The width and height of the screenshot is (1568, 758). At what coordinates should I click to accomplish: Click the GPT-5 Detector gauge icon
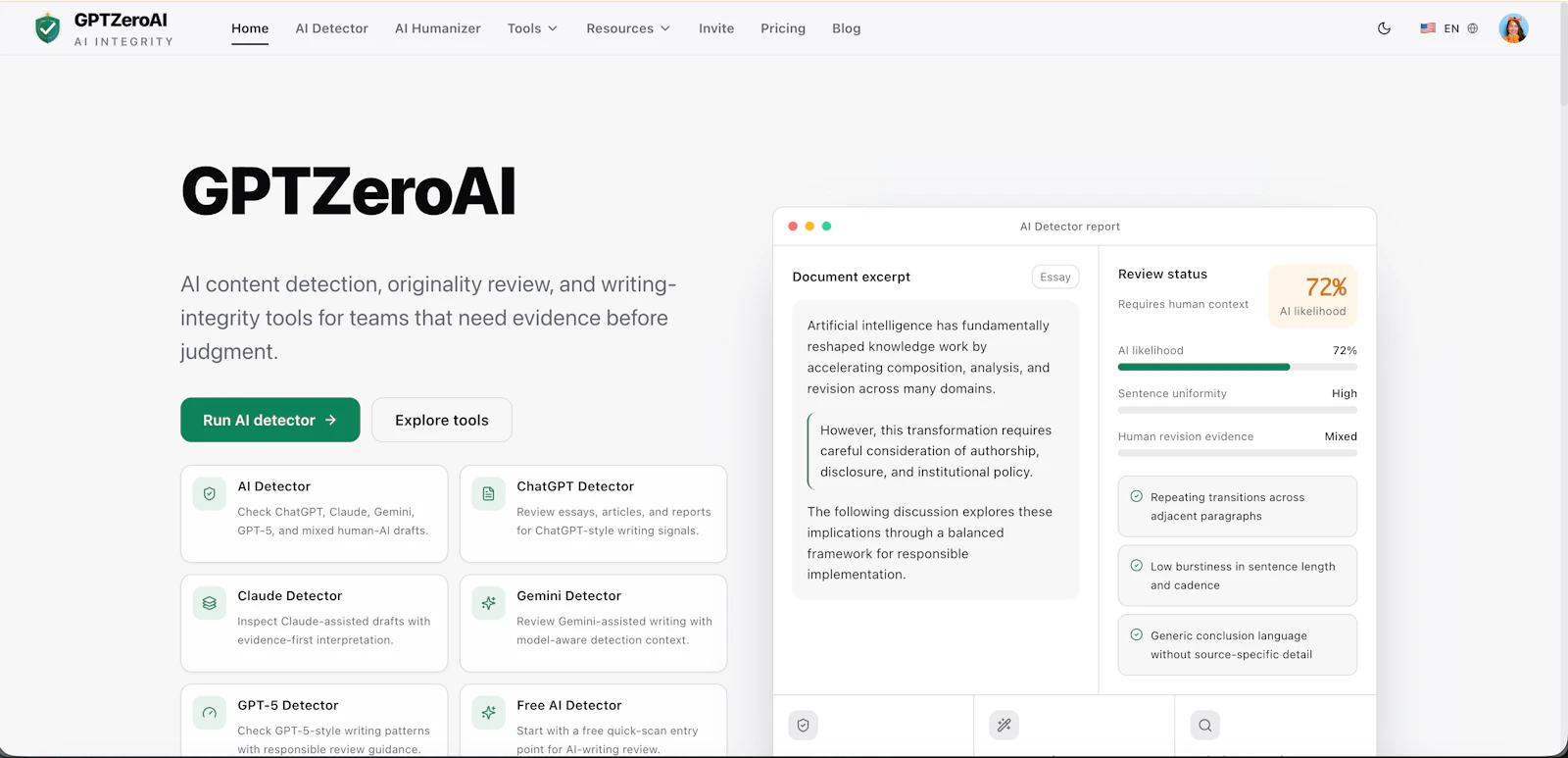tap(209, 713)
